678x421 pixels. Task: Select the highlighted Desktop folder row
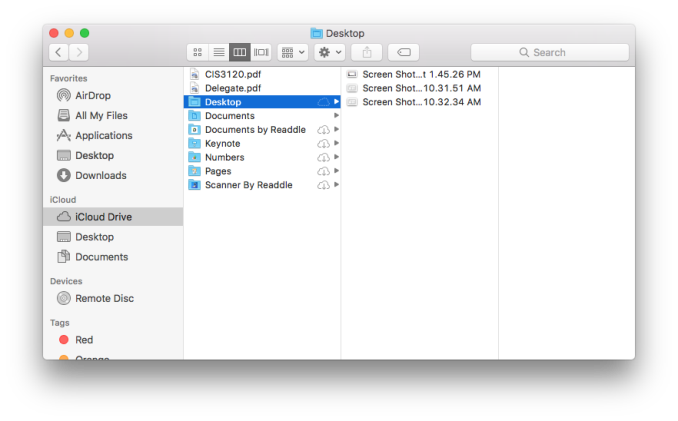point(262,102)
